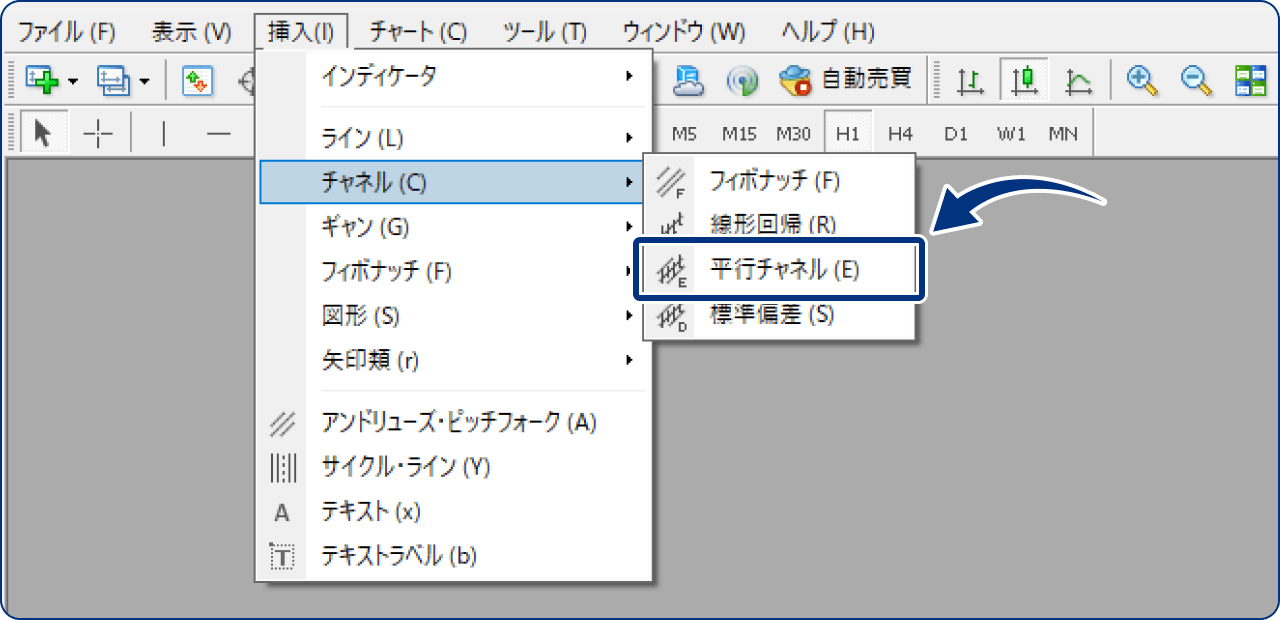Switch chart to bar chart mode
This screenshot has width=1280, height=620.
click(969, 81)
